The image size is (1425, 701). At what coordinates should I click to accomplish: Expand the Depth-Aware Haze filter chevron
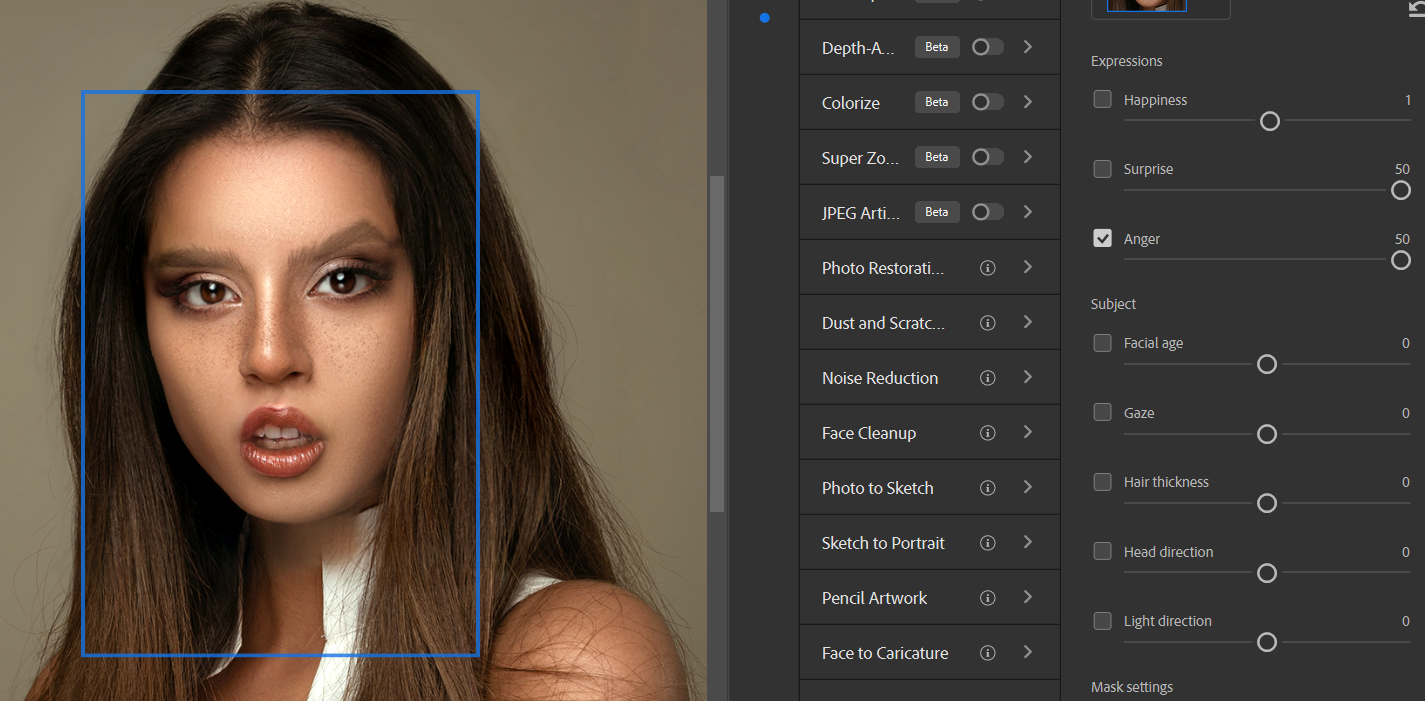coord(1028,47)
